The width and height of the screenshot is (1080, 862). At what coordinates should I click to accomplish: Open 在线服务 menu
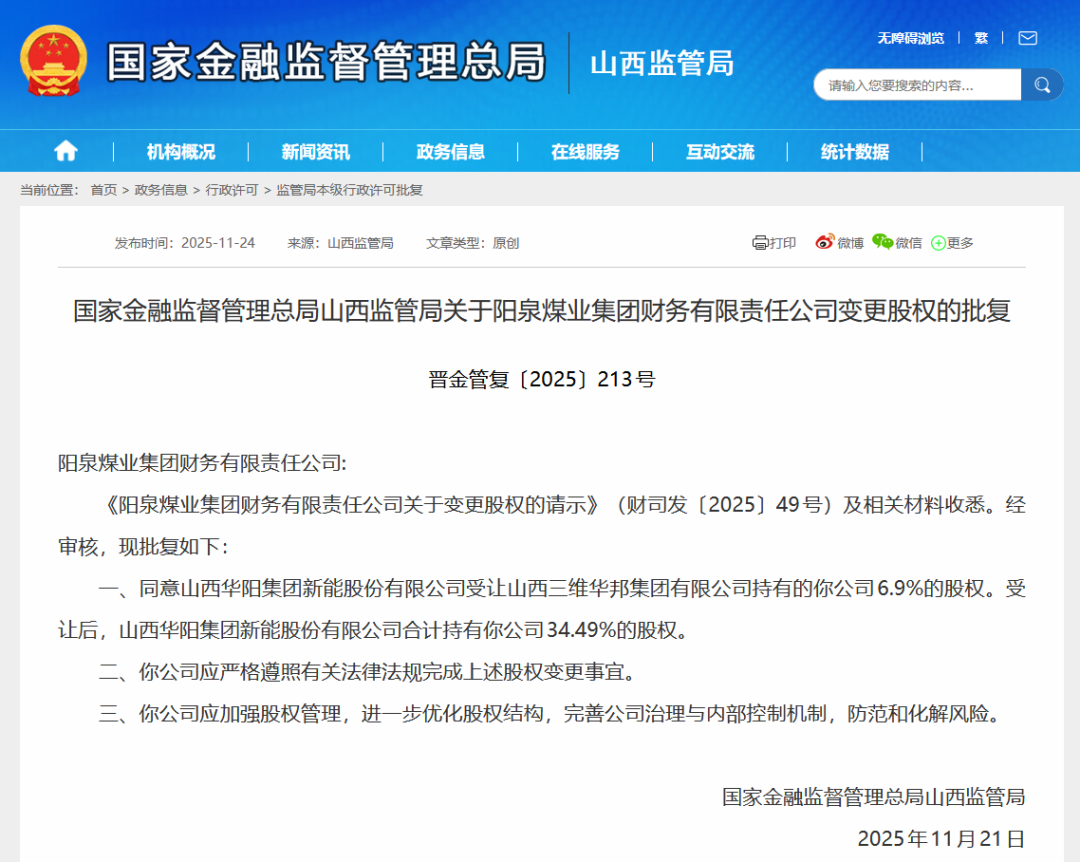(x=585, y=152)
